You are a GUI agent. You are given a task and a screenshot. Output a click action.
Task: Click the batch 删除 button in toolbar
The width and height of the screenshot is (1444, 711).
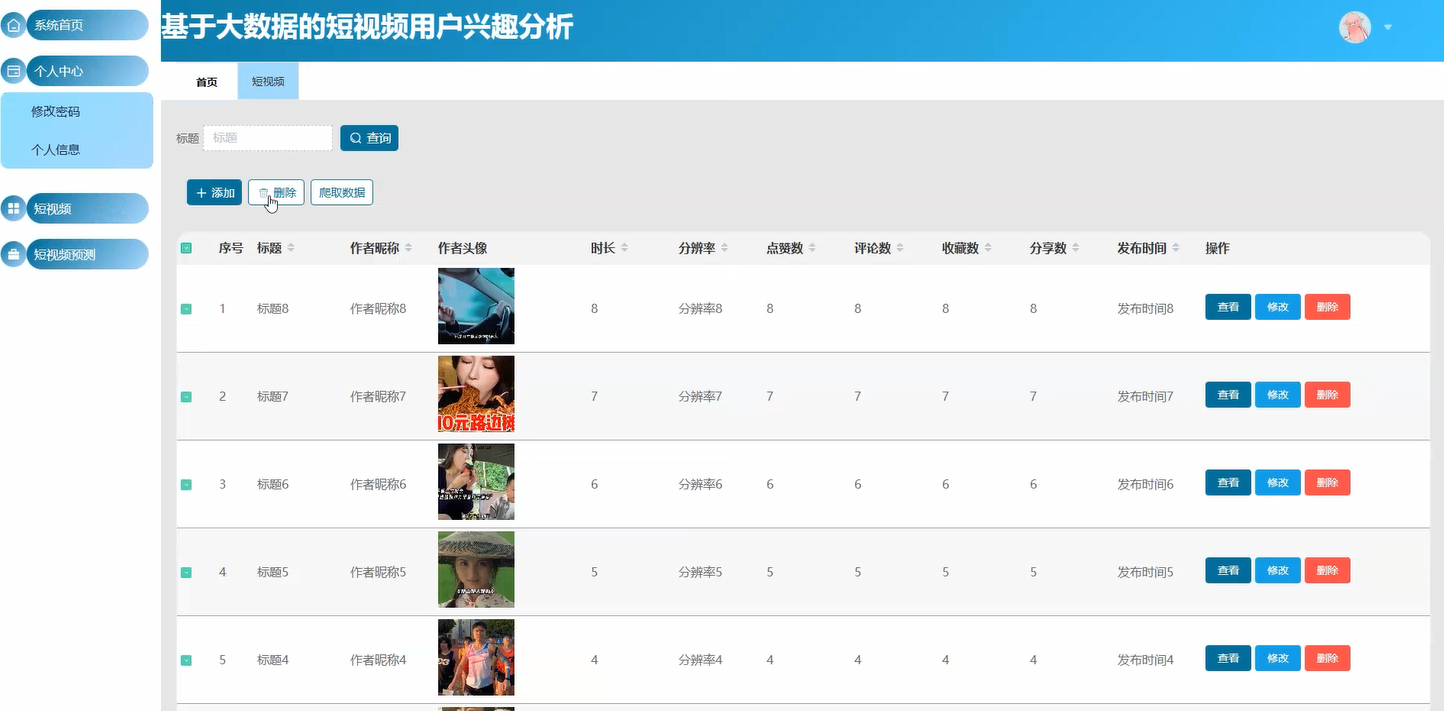pyautogui.click(x=276, y=193)
